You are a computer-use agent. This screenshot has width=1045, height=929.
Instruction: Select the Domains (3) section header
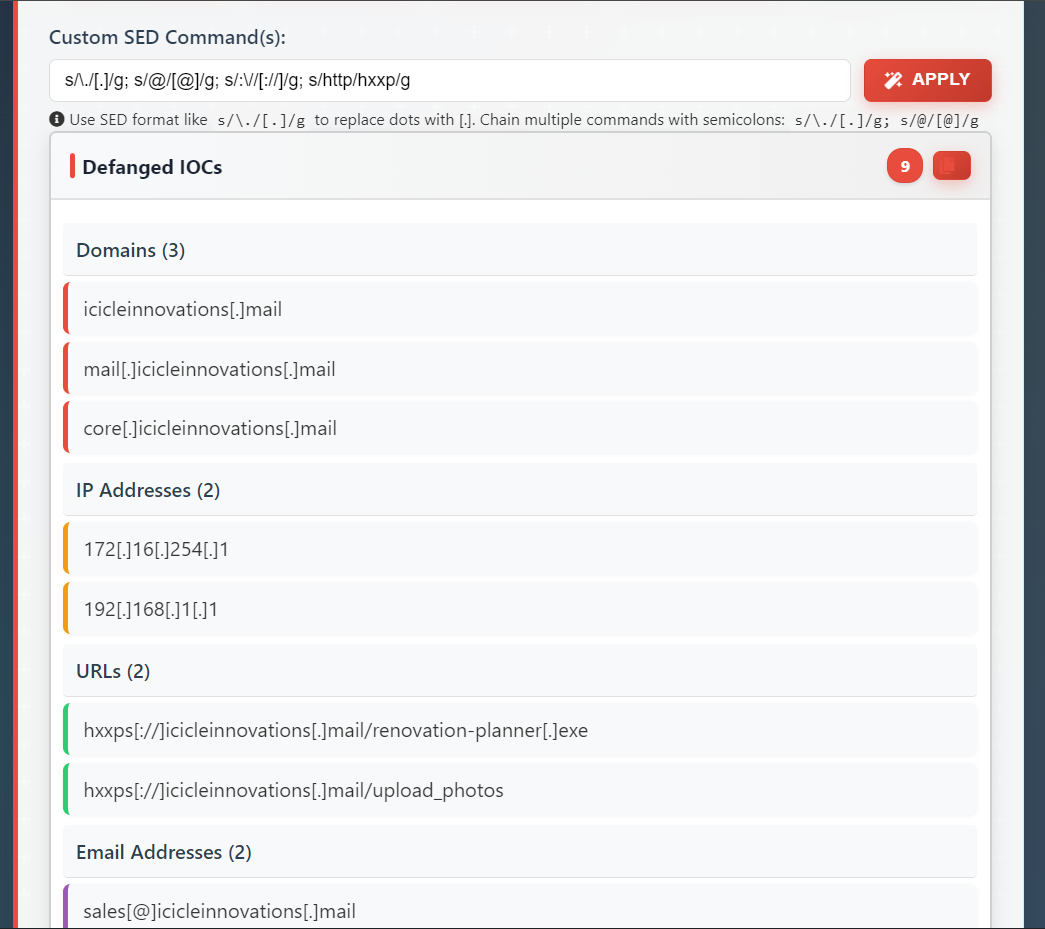519,250
